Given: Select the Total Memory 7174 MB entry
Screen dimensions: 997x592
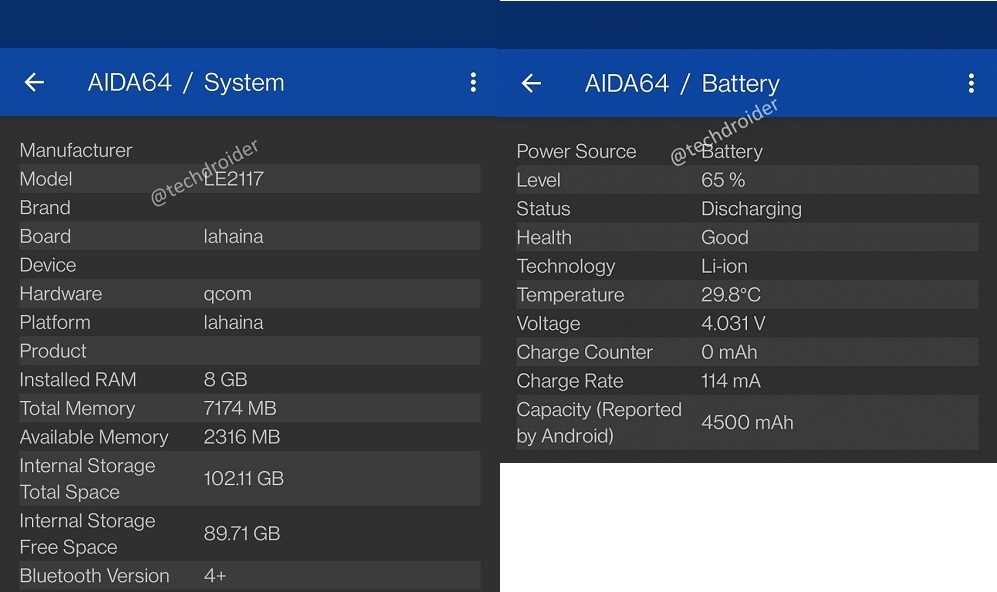Looking at the screenshot, I should (x=249, y=409).
